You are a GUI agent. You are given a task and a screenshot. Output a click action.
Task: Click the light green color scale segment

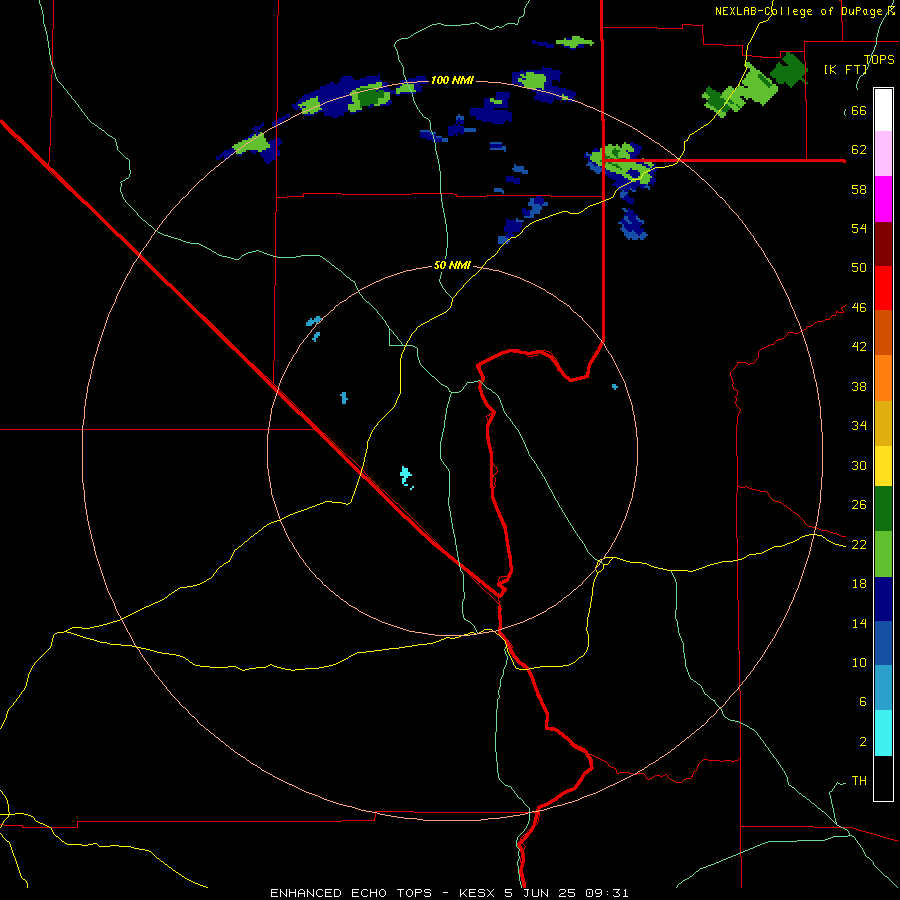tap(883, 554)
